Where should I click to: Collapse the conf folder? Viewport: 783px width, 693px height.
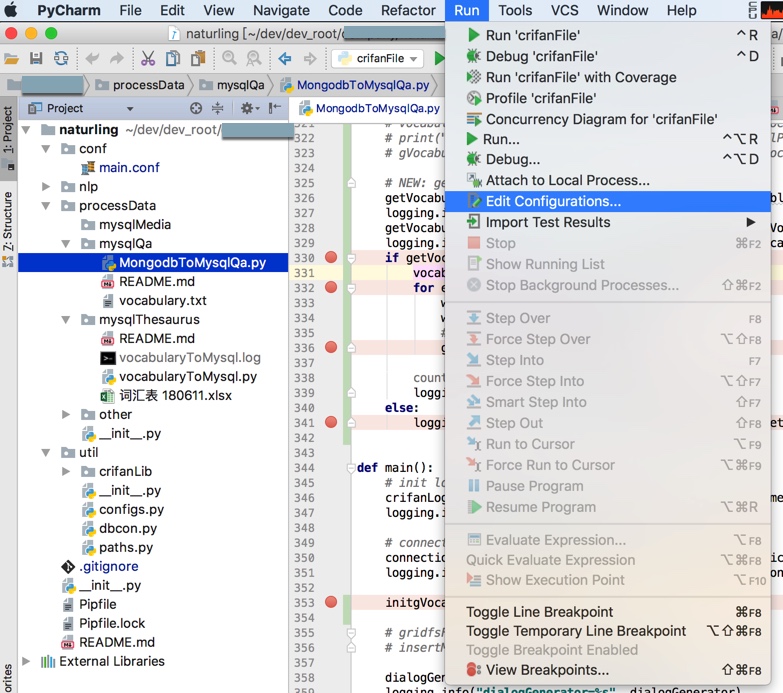46,149
